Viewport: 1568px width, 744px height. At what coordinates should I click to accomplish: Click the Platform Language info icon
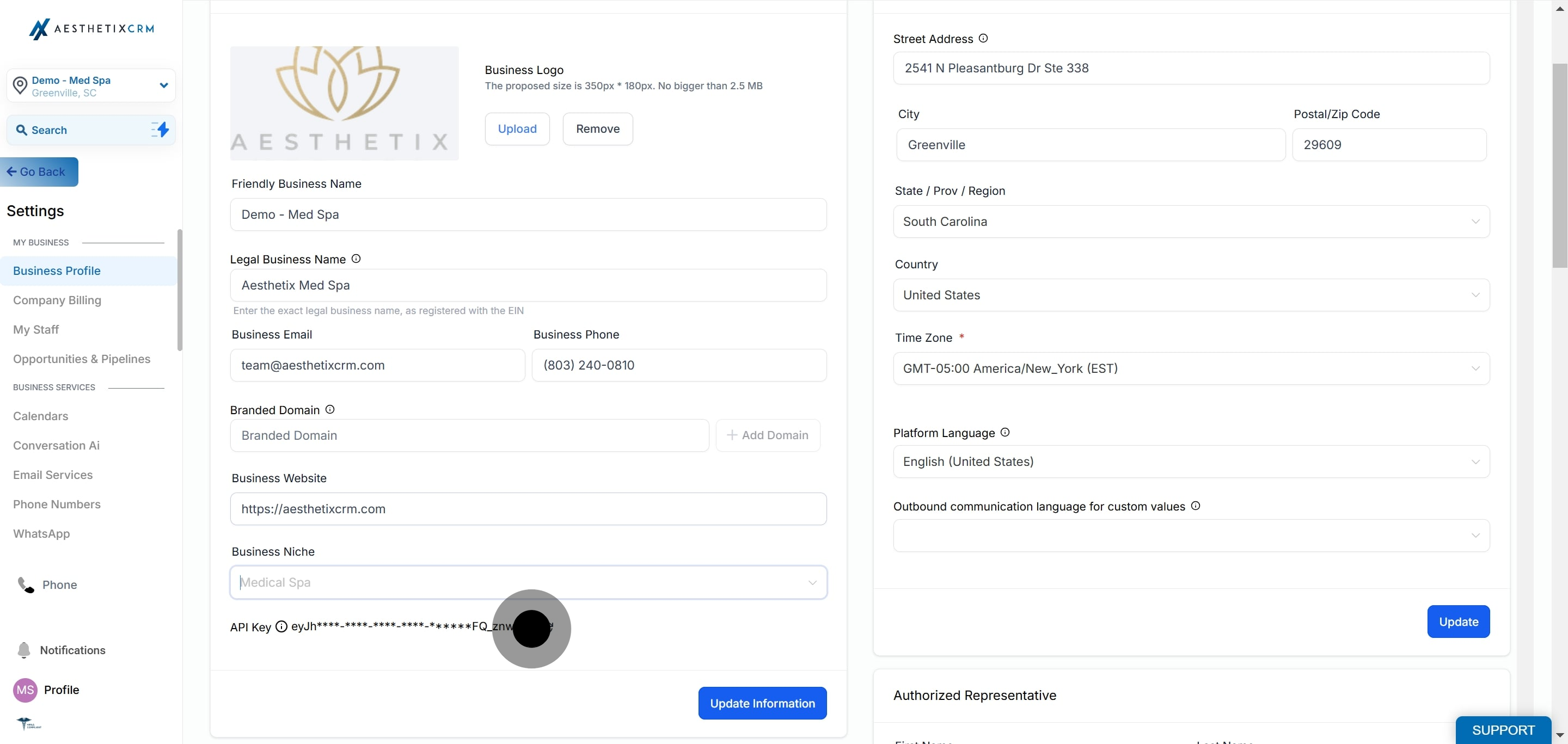pyautogui.click(x=1005, y=433)
